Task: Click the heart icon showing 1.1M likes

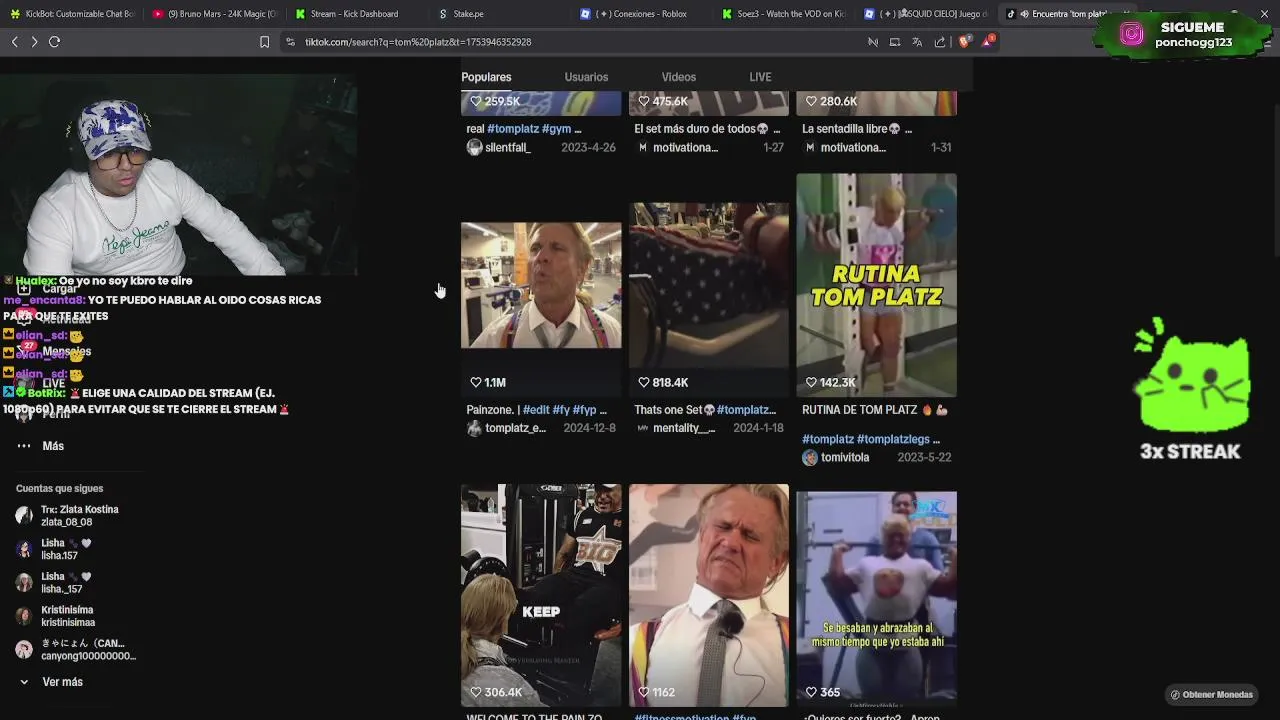Action: click(x=476, y=382)
